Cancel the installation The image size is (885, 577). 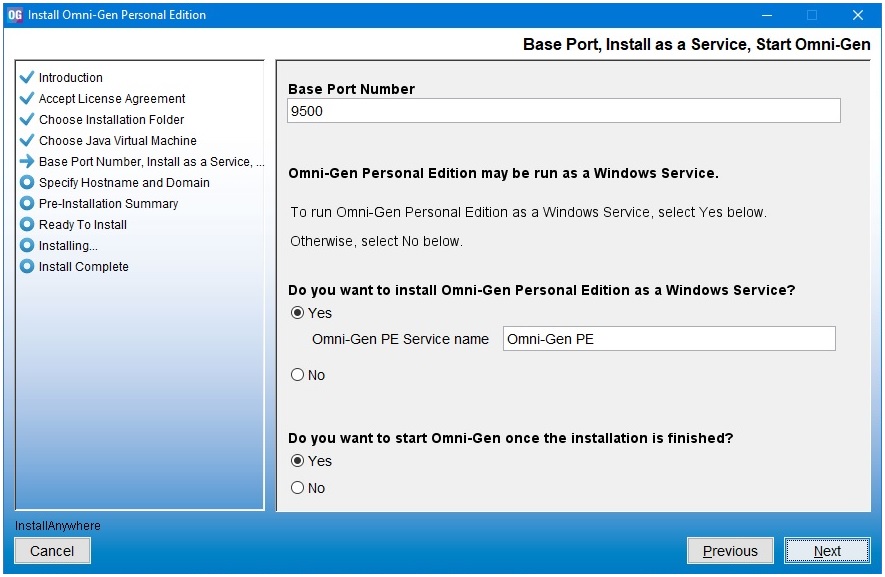52,551
